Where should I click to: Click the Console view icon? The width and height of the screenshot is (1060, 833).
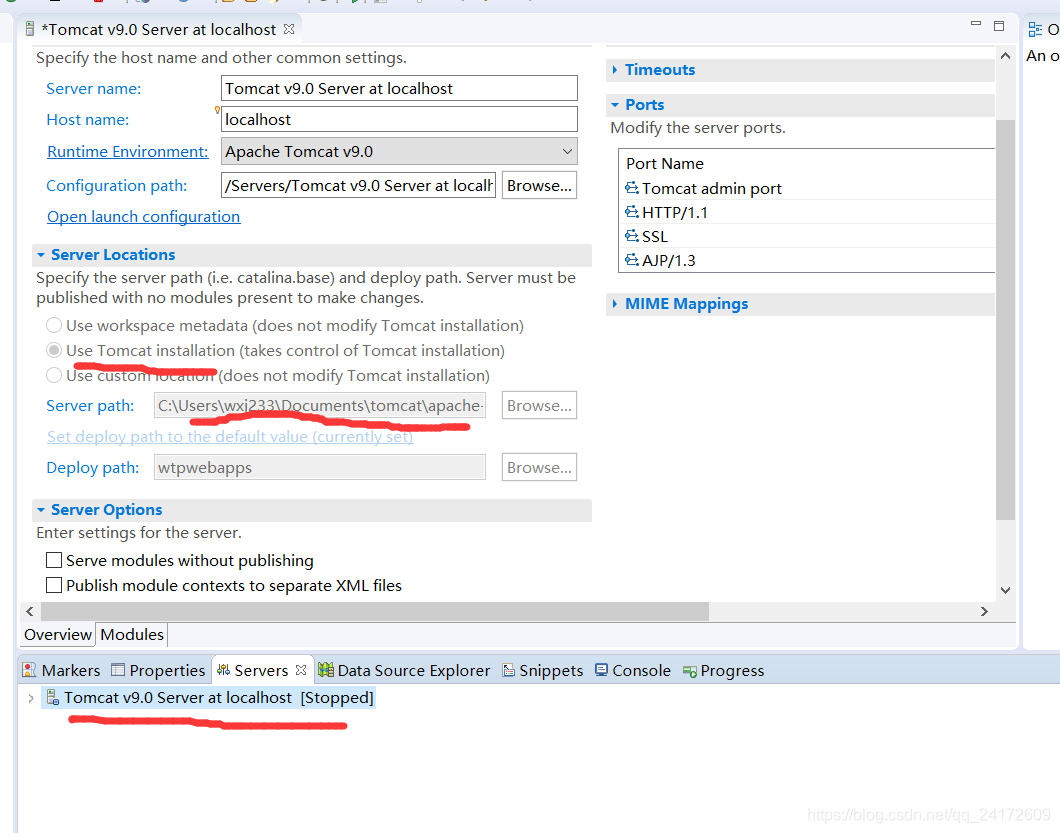point(601,669)
